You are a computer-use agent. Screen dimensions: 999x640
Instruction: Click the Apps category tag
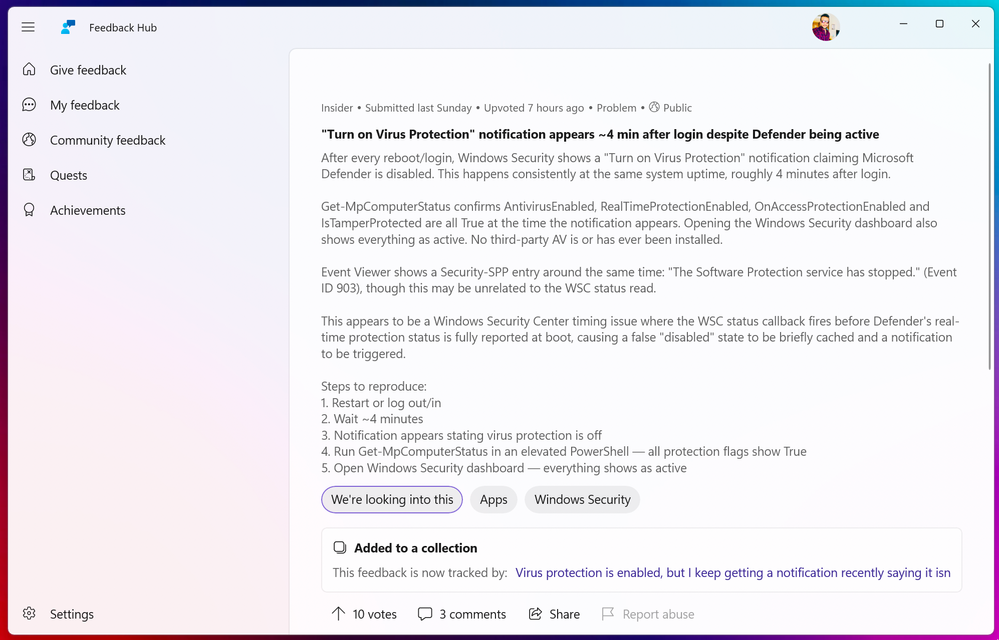pos(494,500)
